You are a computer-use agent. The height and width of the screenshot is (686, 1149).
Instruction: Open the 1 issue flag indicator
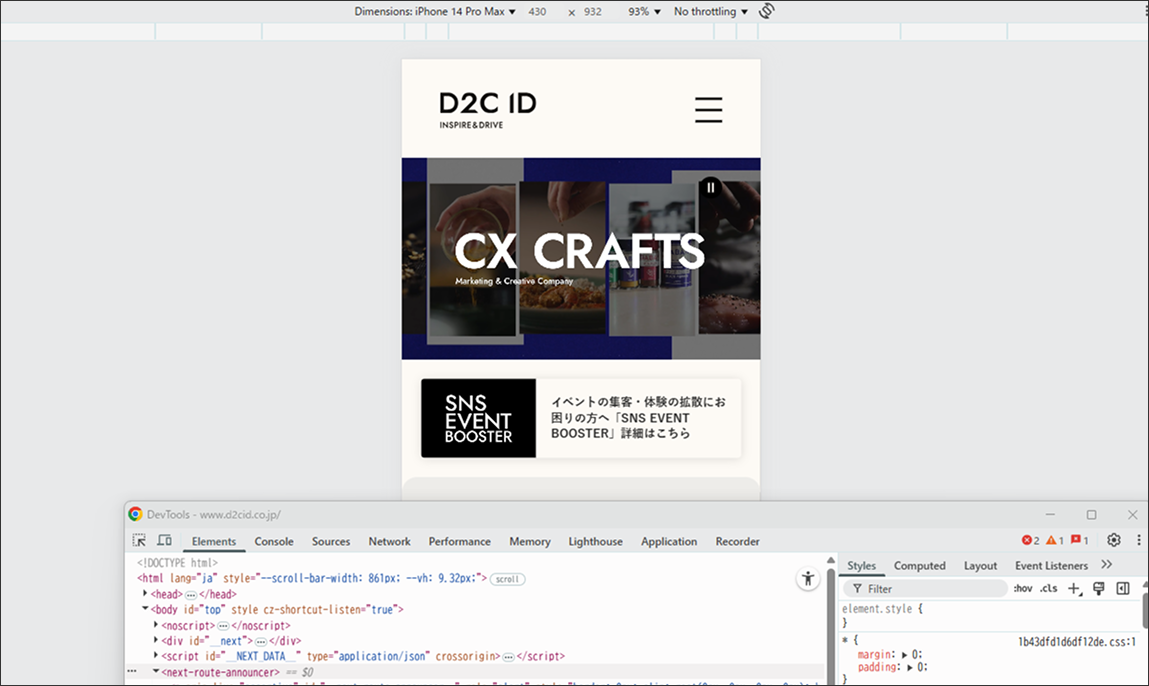[1079, 540]
